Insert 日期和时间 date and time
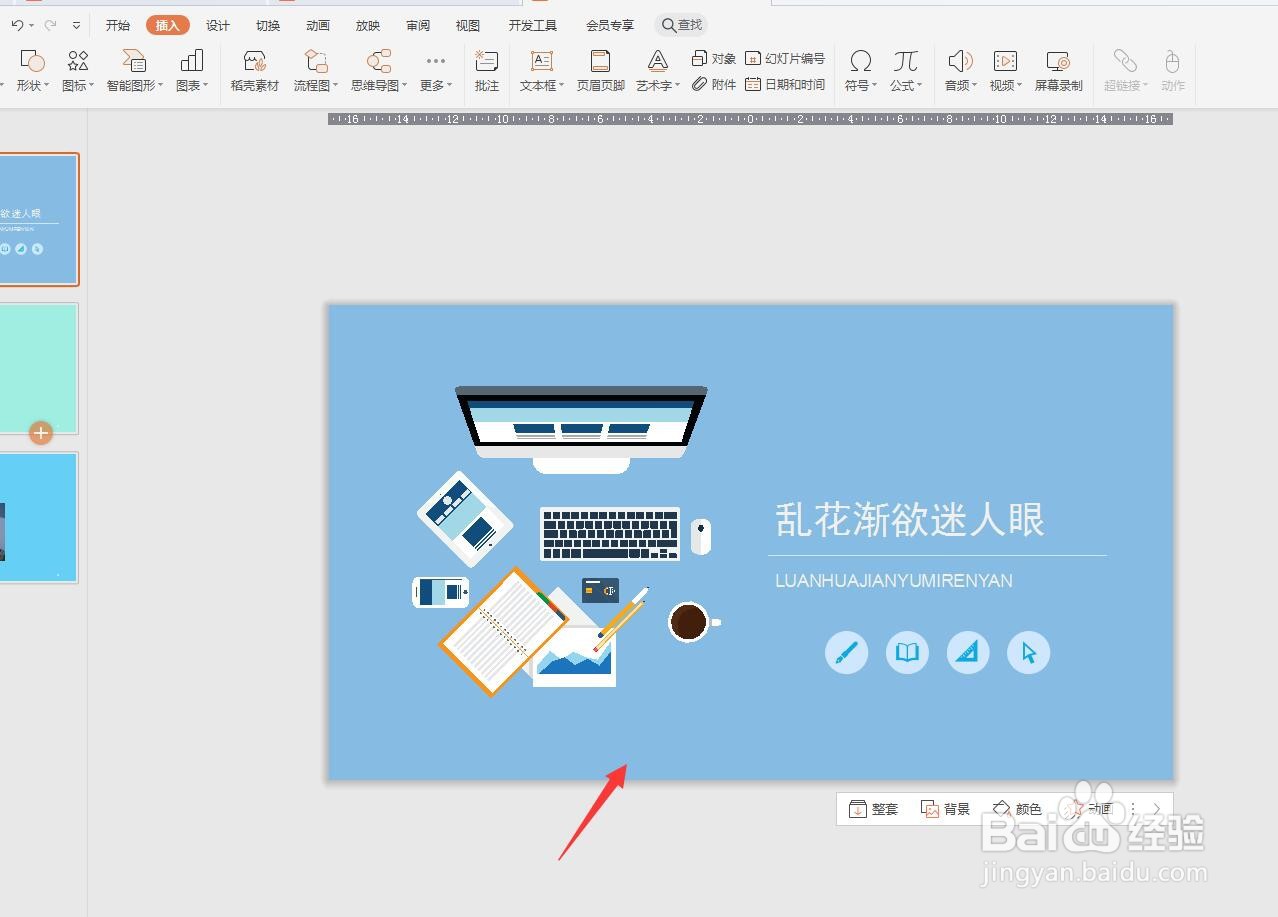Viewport: 1278px width, 917px height. tap(785, 85)
